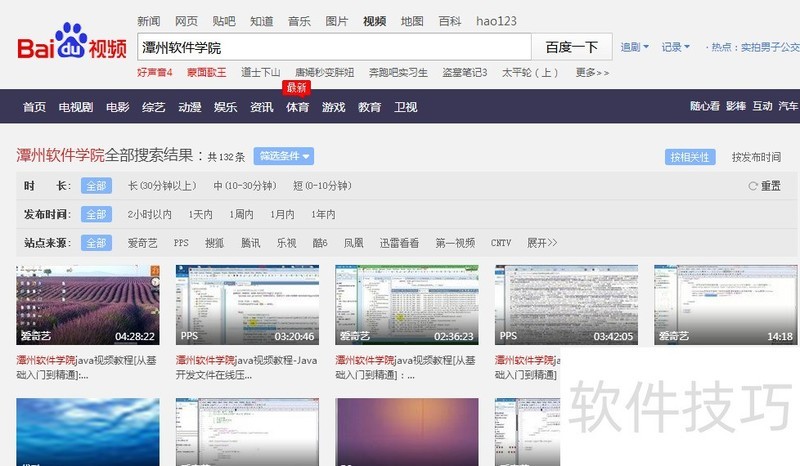Go to the 游戏 tab in navbar
This screenshot has width=800, height=466.
click(334, 107)
